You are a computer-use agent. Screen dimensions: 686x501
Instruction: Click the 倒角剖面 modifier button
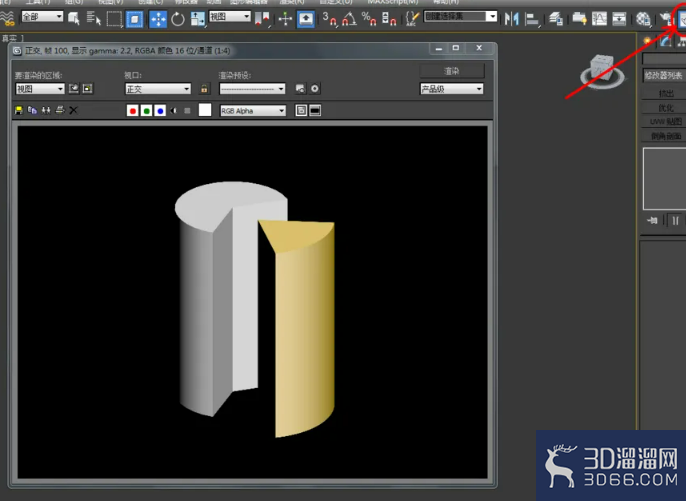664,136
